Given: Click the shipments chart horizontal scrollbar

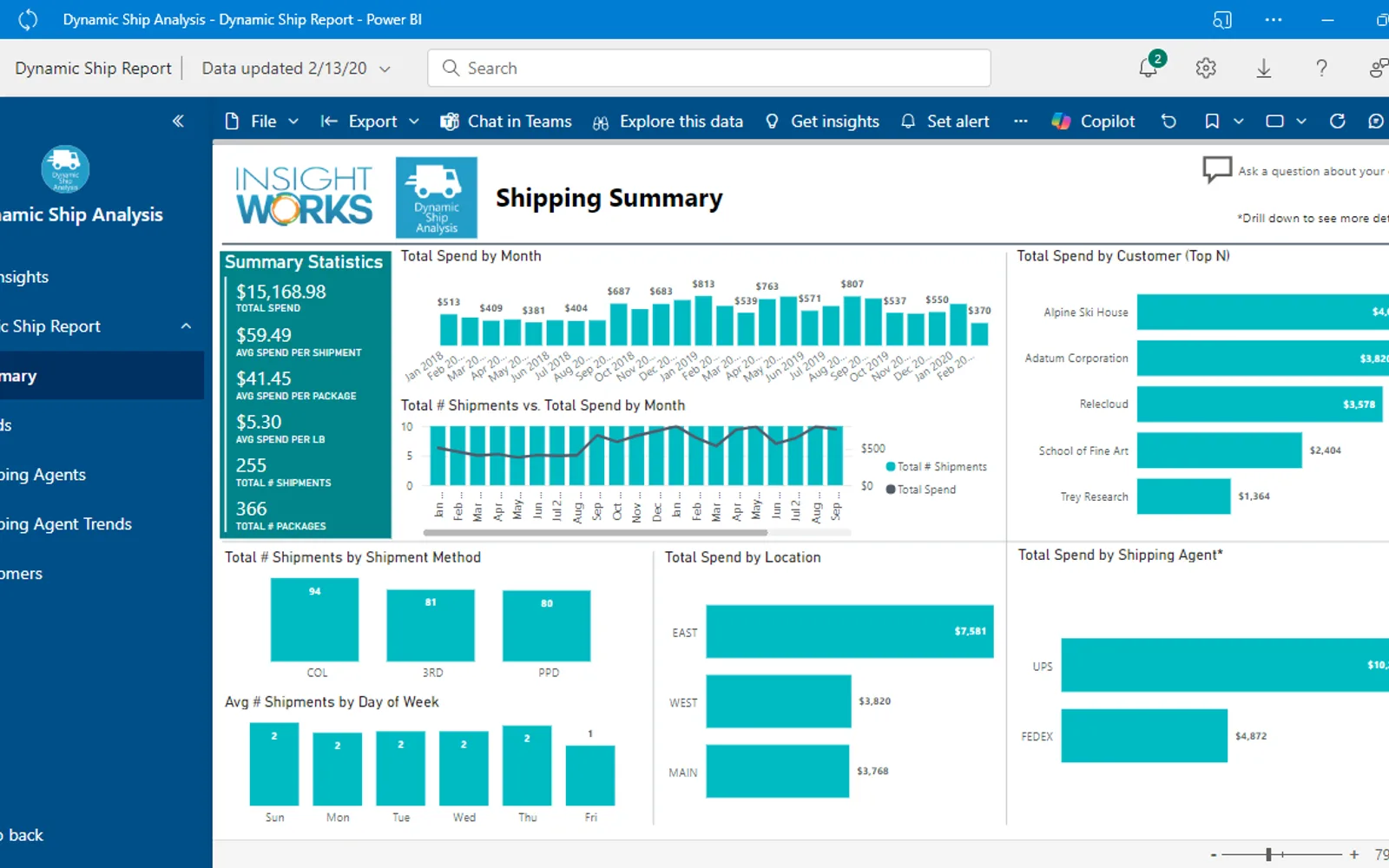Looking at the screenshot, I should click(x=596, y=532).
